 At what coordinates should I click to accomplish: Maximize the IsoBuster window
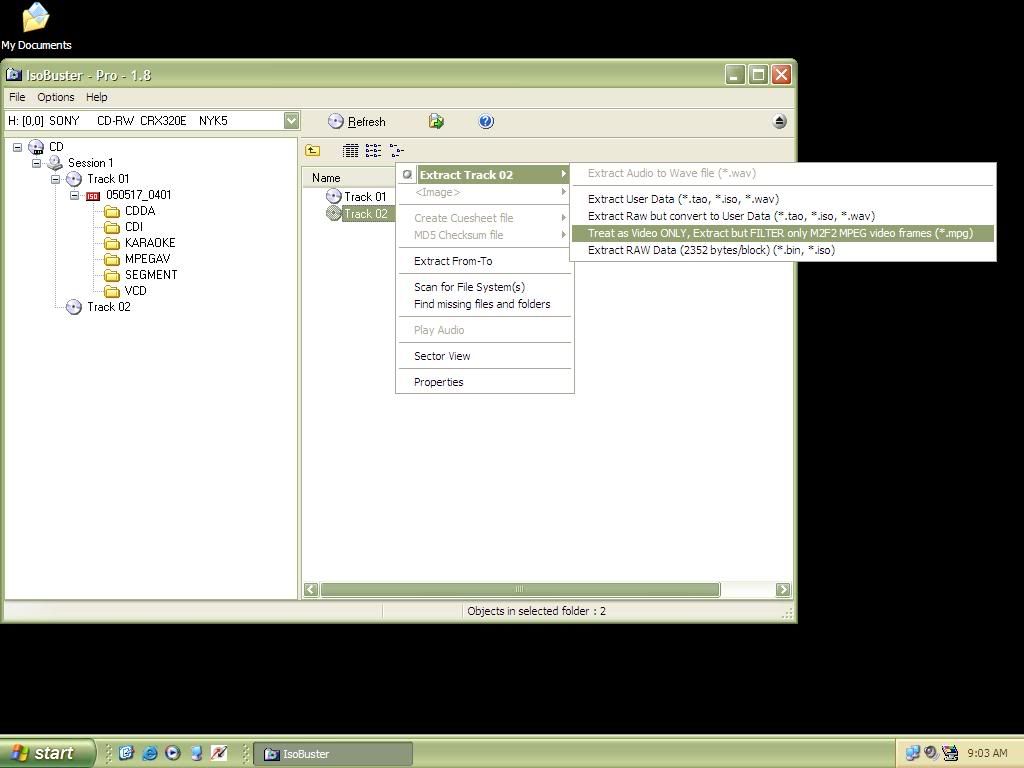(x=758, y=74)
